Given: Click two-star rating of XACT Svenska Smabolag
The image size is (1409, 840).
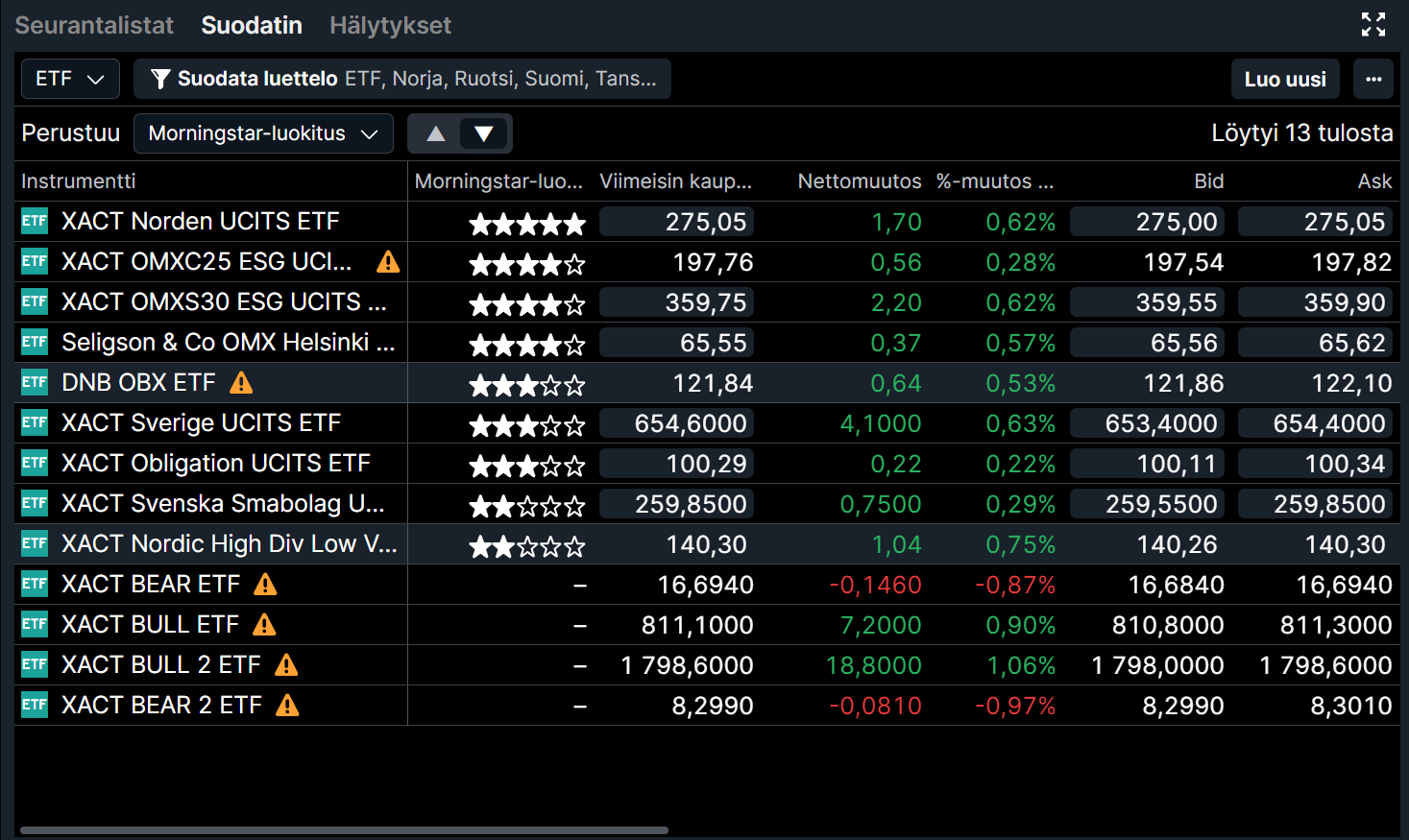Looking at the screenshot, I should click(x=527, y=506).
